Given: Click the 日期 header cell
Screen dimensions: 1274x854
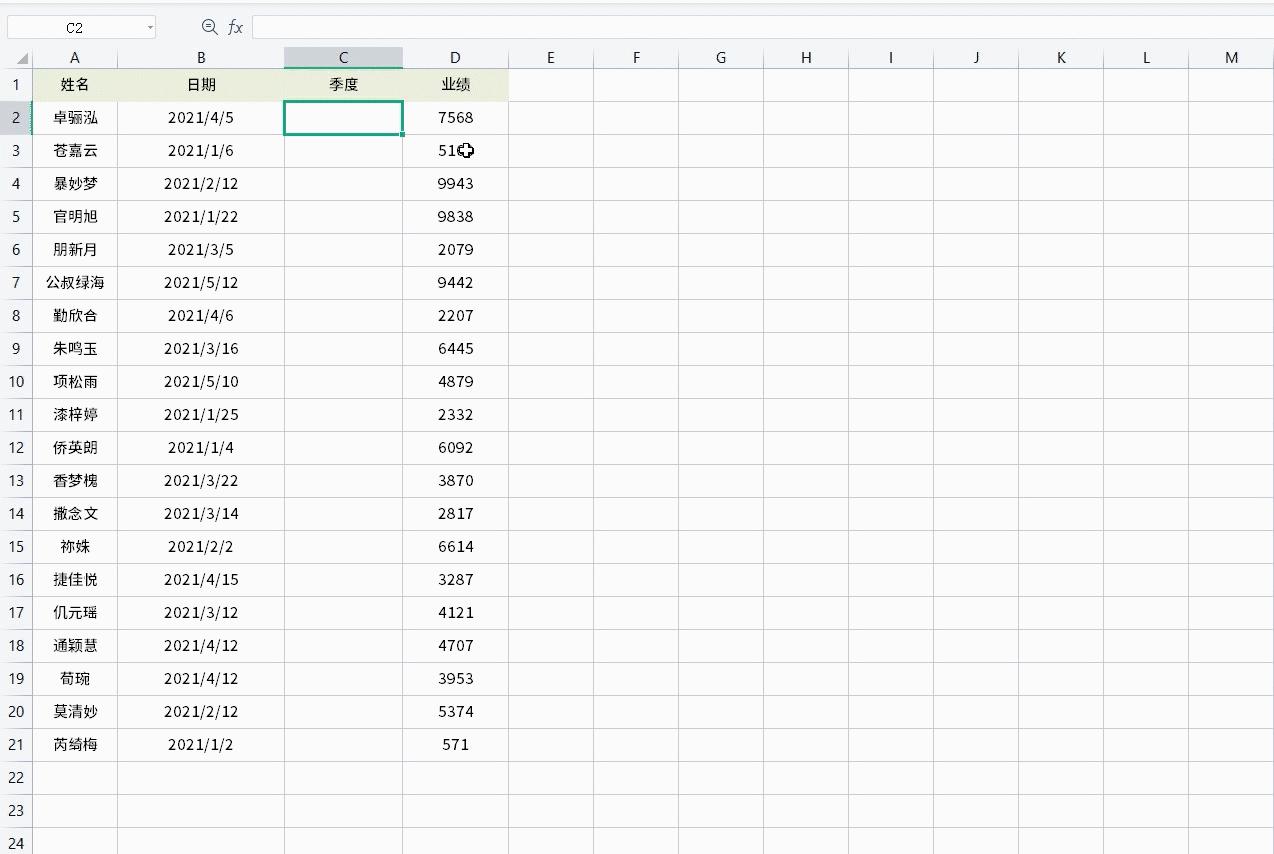Looking at the screenshot, I should 201,85.
